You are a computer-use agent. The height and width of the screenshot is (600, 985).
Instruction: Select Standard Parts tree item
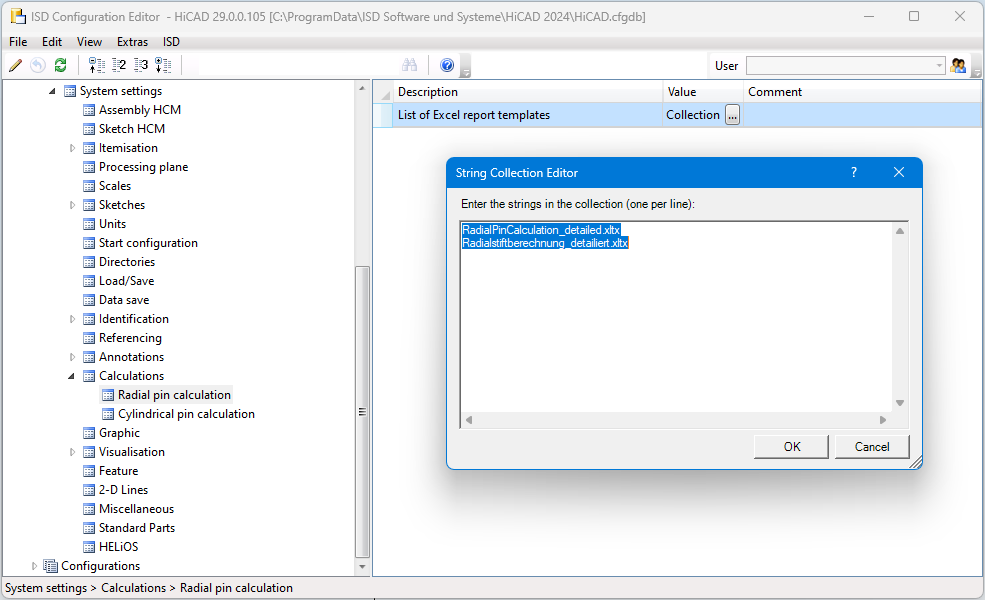[137, 528]
